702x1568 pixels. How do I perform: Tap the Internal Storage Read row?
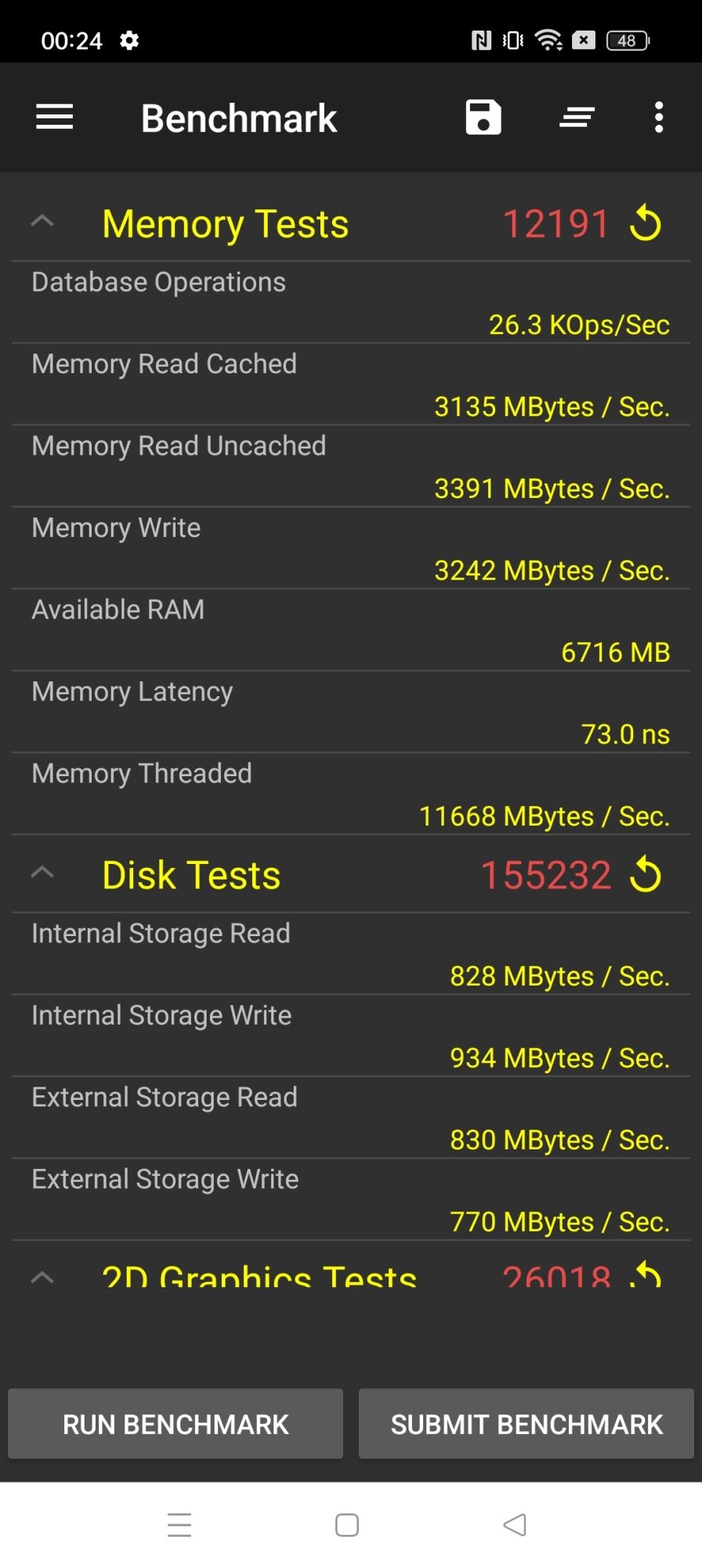coord(351,954)
